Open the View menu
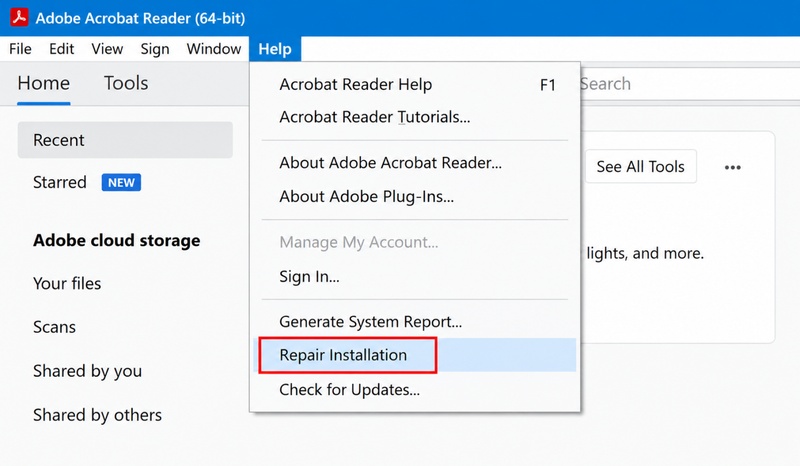The height and width of the screenshot is (466, 800). pos(107,49)
